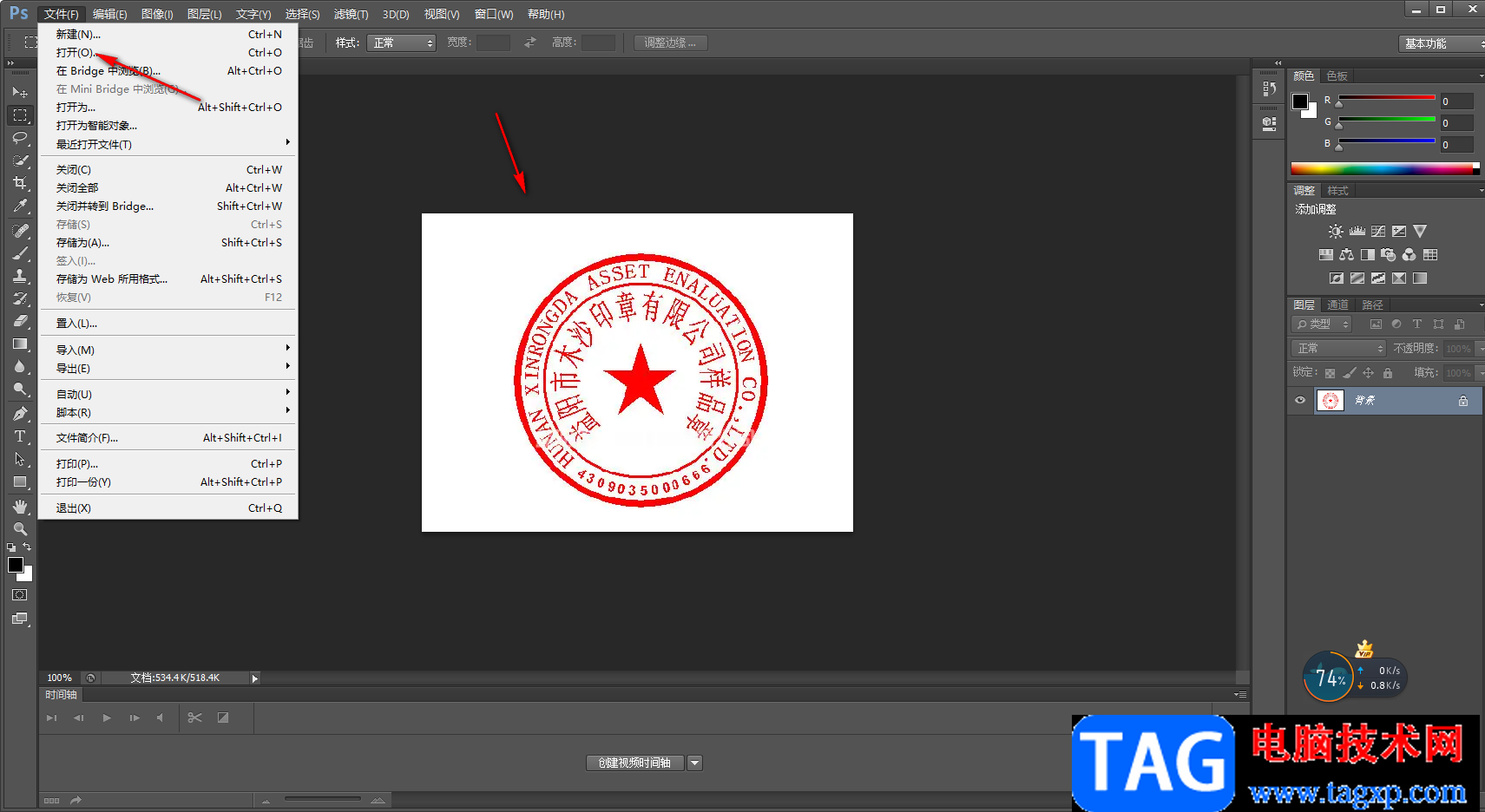This screenshot has width=1485, height=812.
Task: Toggle lock transparent pixels
Action: pyautogui.click(x=1330, y=373)
